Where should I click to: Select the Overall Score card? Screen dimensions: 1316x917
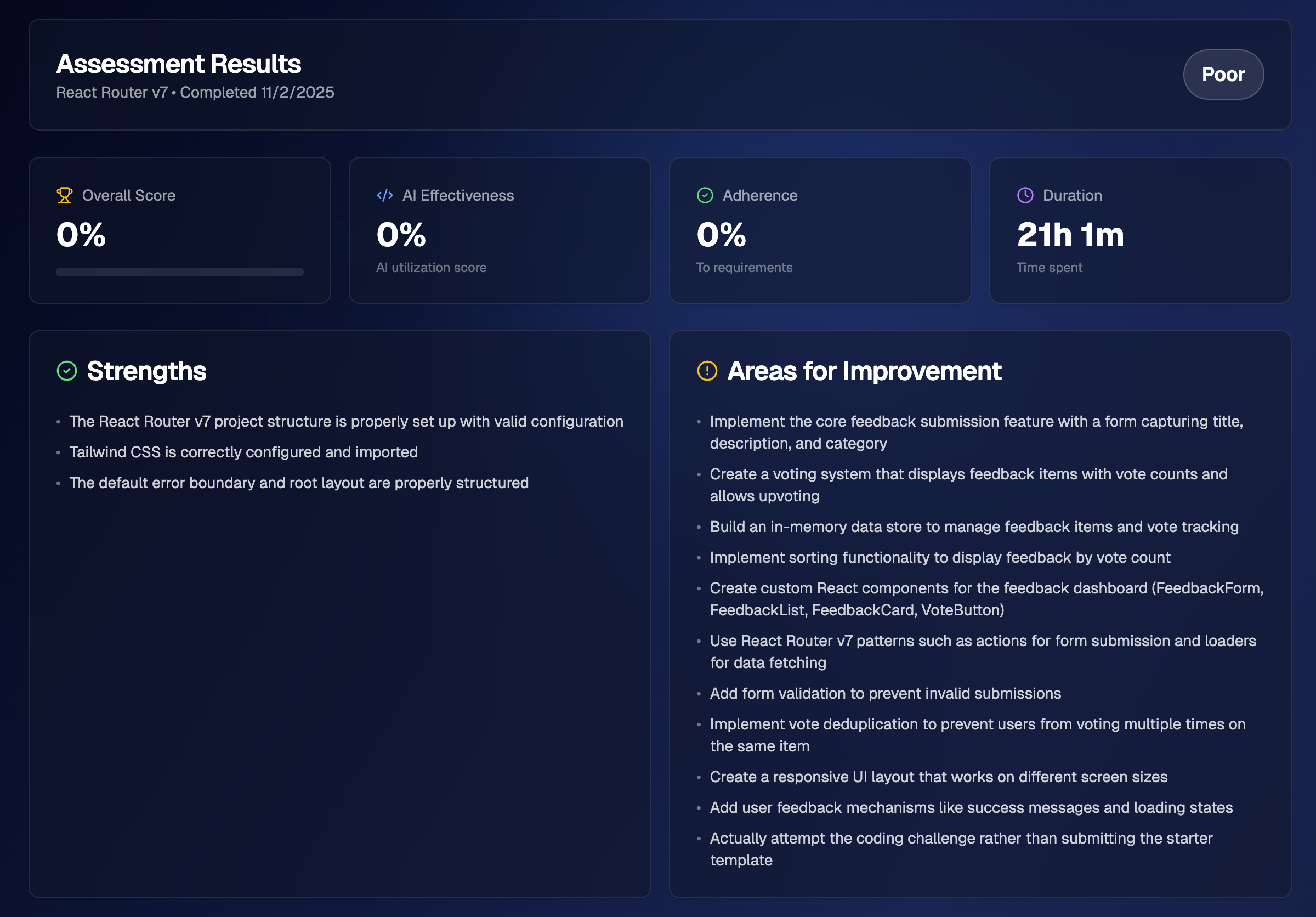[179, 229]
